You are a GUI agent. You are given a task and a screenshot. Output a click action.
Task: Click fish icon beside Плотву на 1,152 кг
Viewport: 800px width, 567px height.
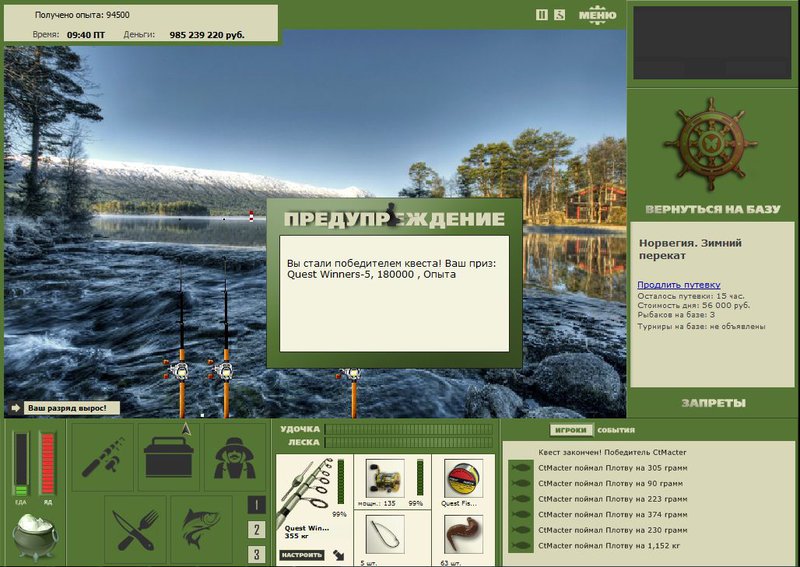[x=520, y=546]
